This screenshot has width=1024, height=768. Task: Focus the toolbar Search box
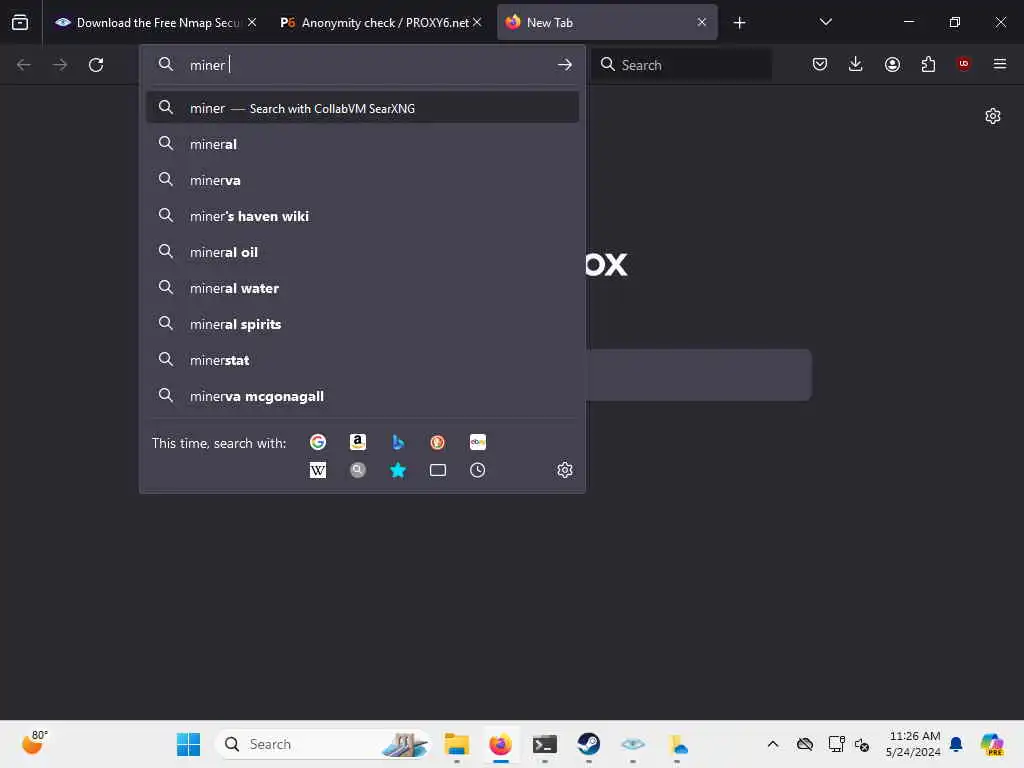click(x=681, y=65)
